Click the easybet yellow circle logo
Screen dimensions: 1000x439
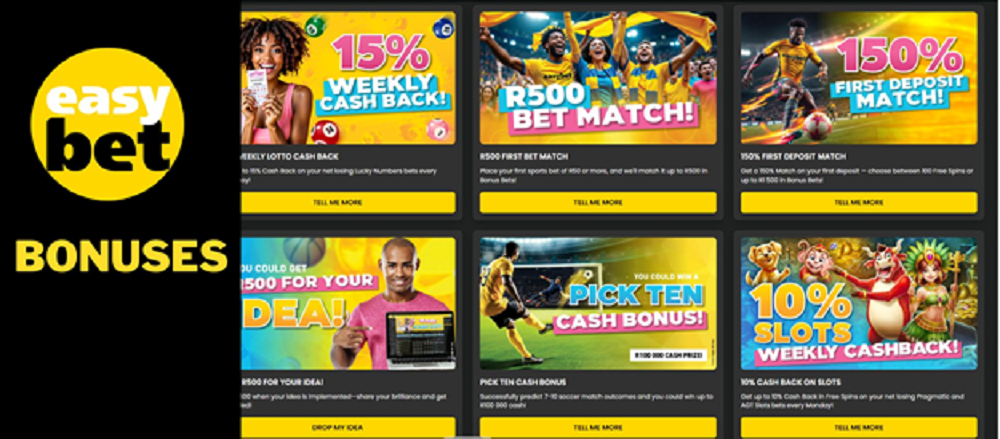[x=107, y=124]
